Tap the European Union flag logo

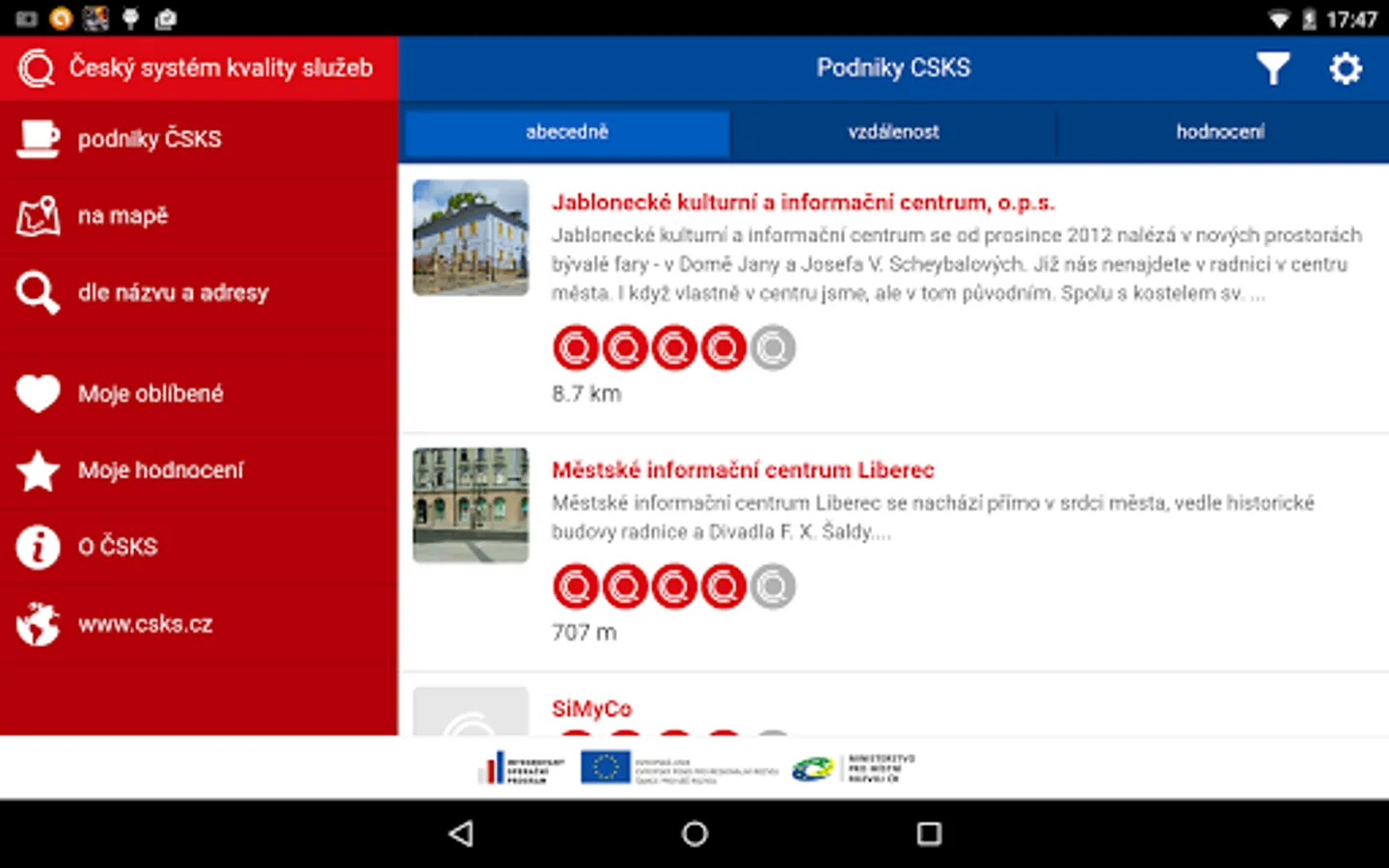(x=605, y=768)
